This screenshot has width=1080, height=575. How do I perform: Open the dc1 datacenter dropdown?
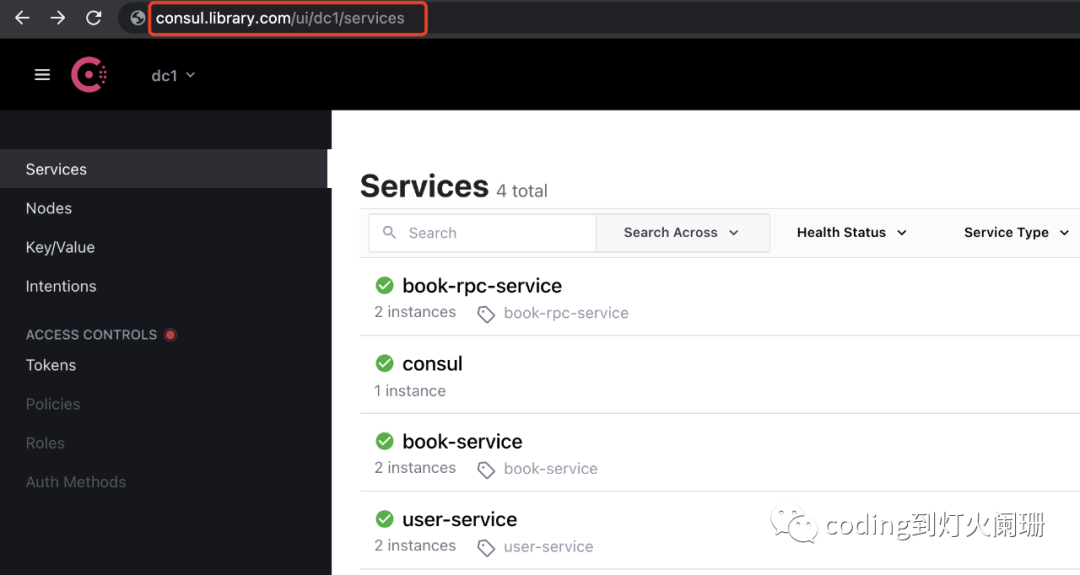(x=173, y=75)
